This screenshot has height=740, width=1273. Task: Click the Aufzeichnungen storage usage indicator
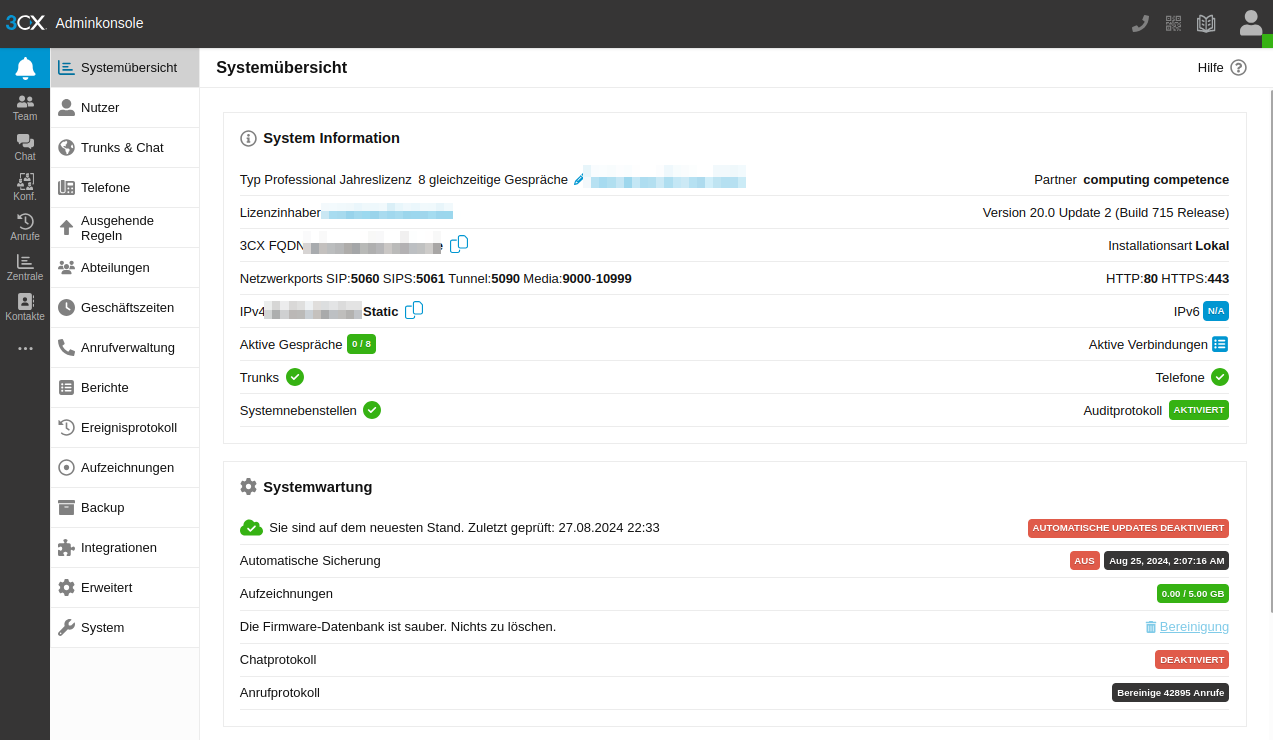coord(1192,594)
